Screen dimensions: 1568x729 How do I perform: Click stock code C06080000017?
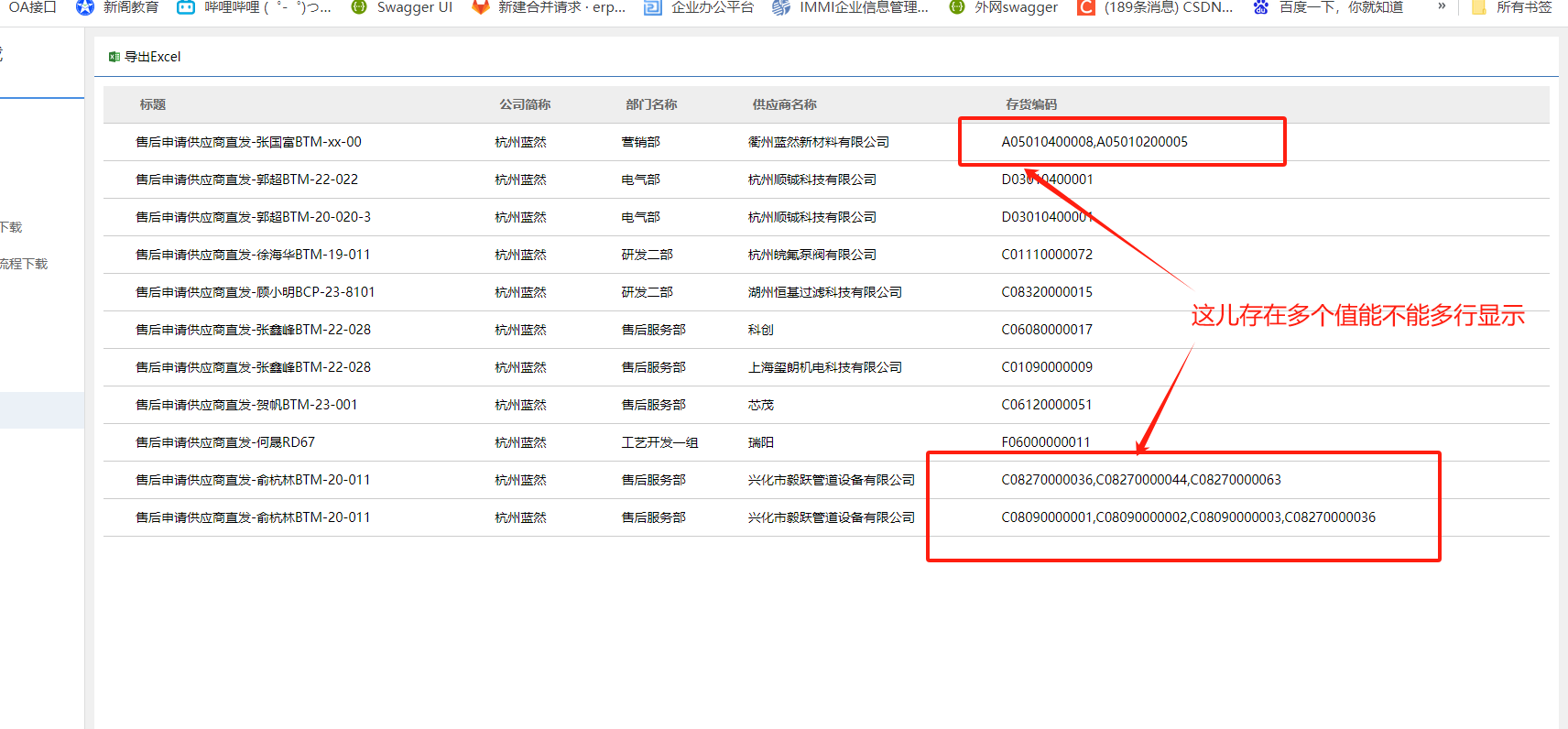[x=1047, y=330]
